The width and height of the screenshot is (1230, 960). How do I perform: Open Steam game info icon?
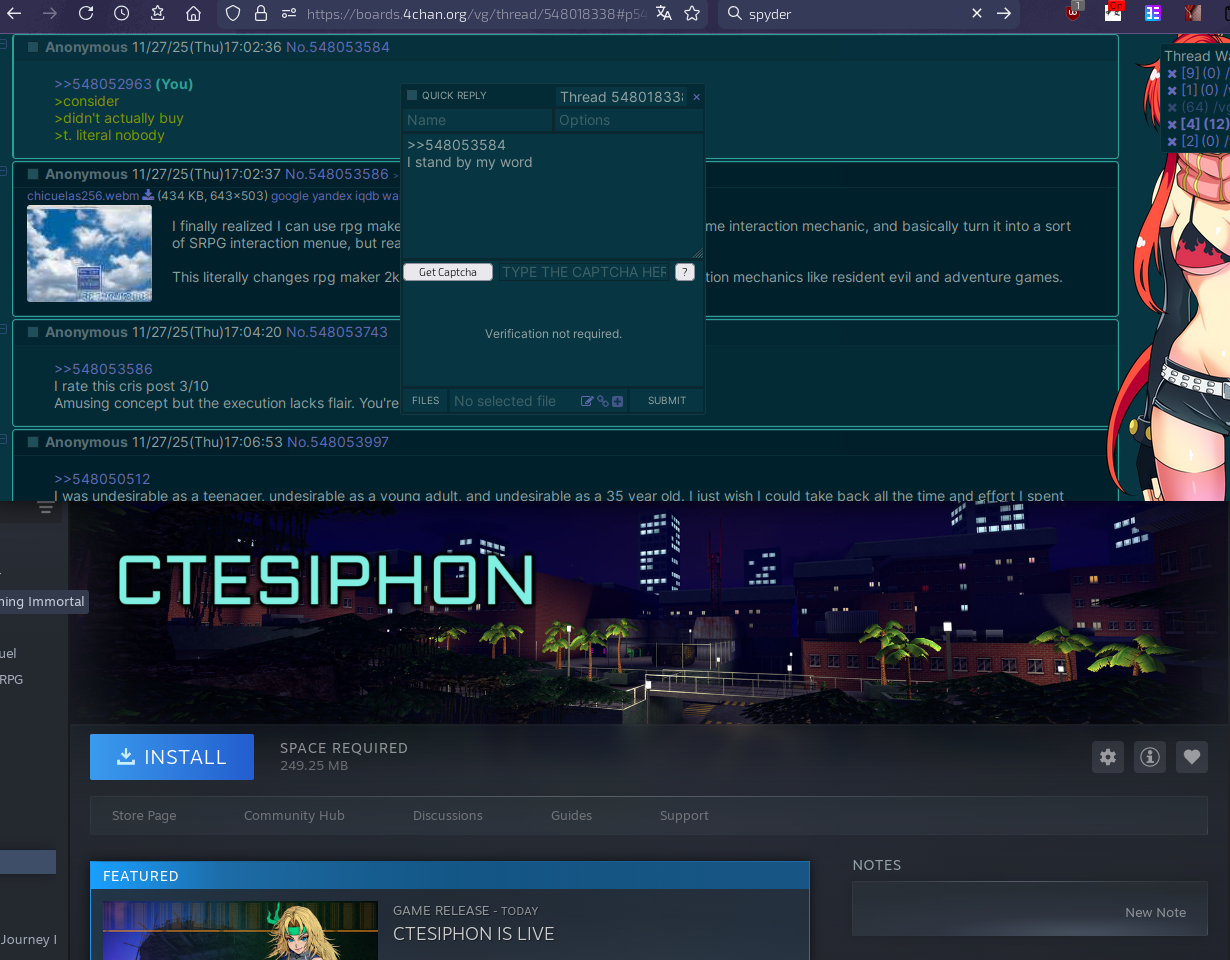click(x=1150, y=757)
